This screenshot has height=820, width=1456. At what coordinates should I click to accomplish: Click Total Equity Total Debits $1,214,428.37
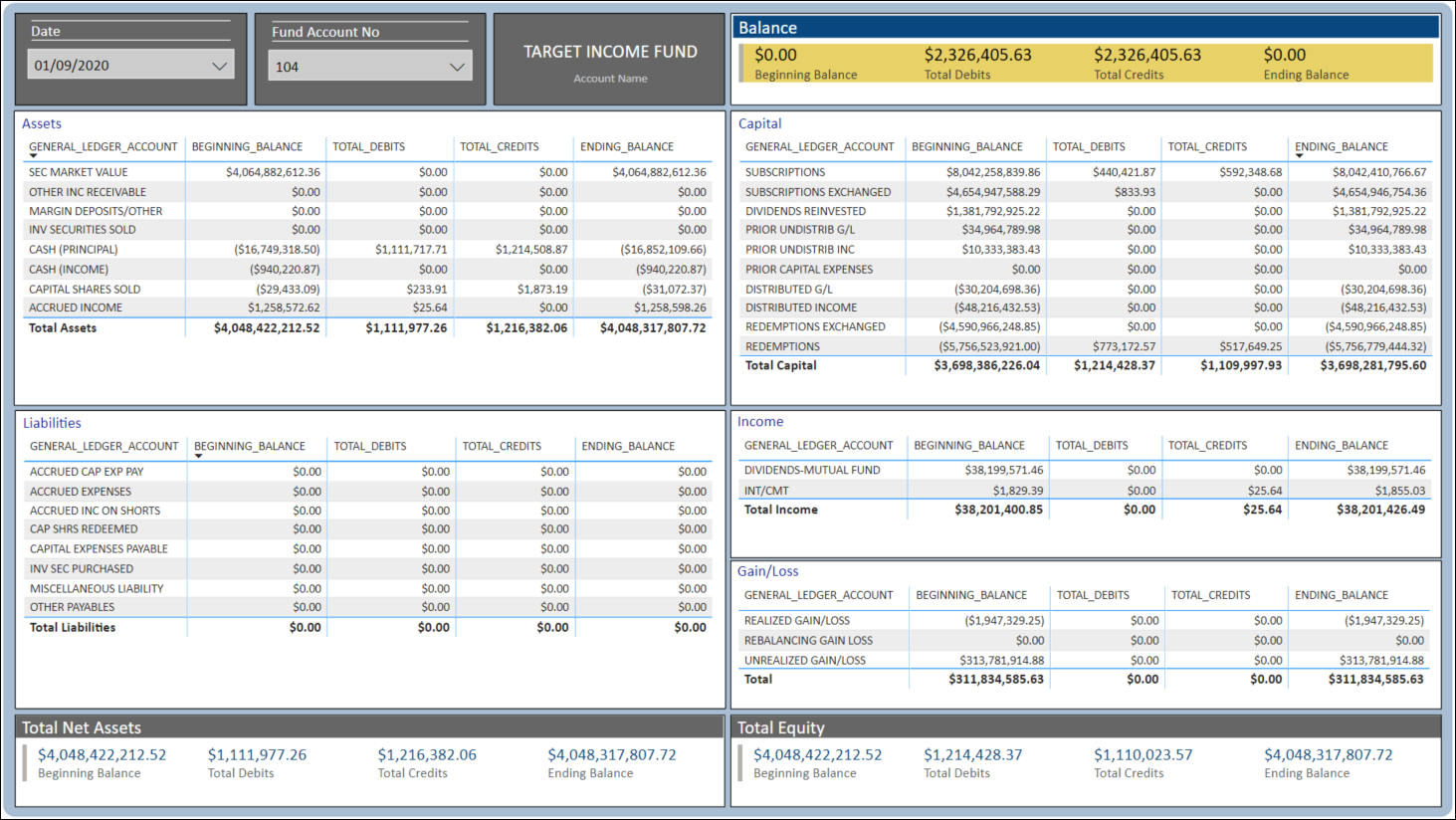[x=972, y=755]
